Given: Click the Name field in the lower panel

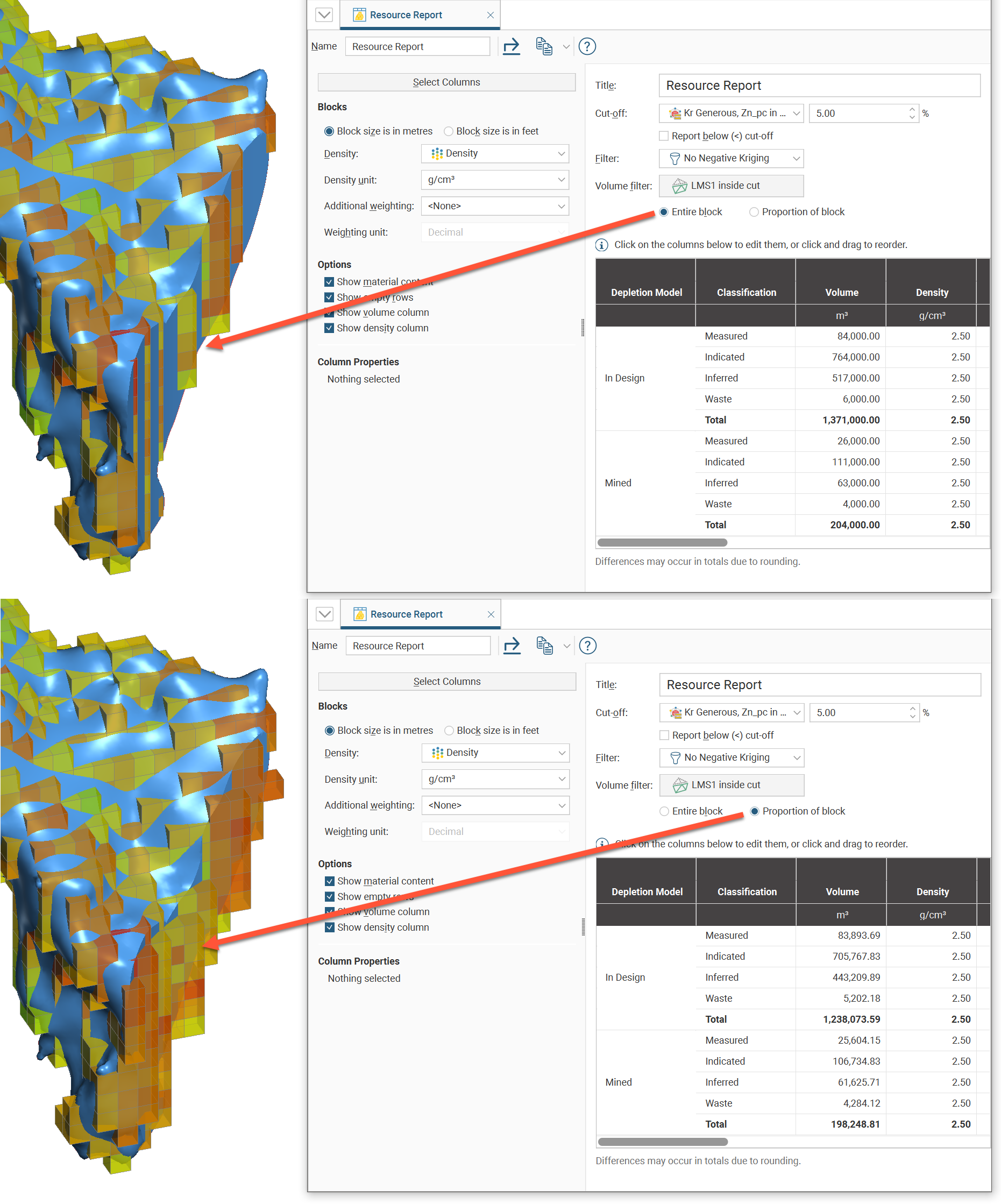Looking at the screenshot, I should pos(418,646).
